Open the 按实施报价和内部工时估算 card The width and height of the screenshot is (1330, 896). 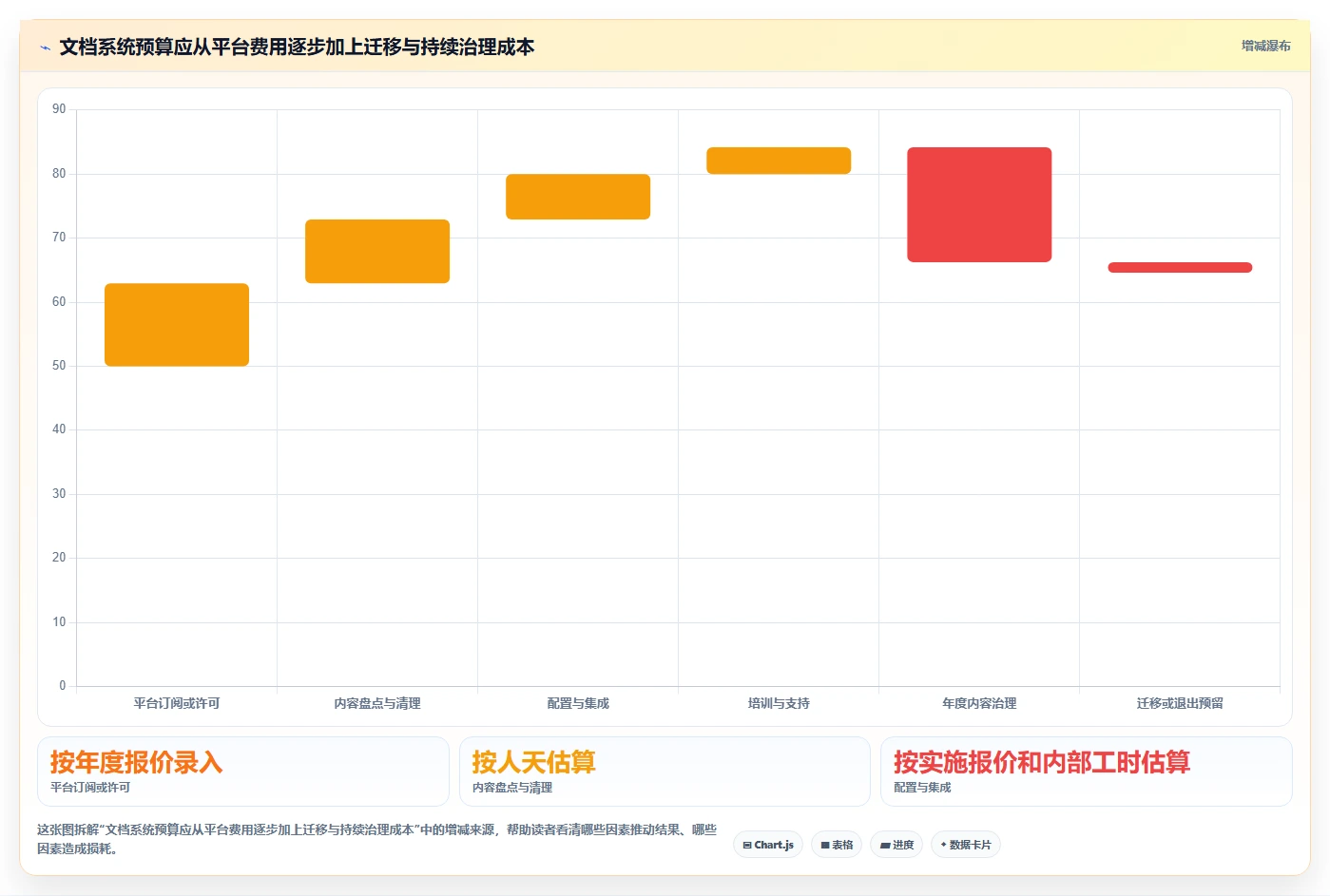(1087, 772)
